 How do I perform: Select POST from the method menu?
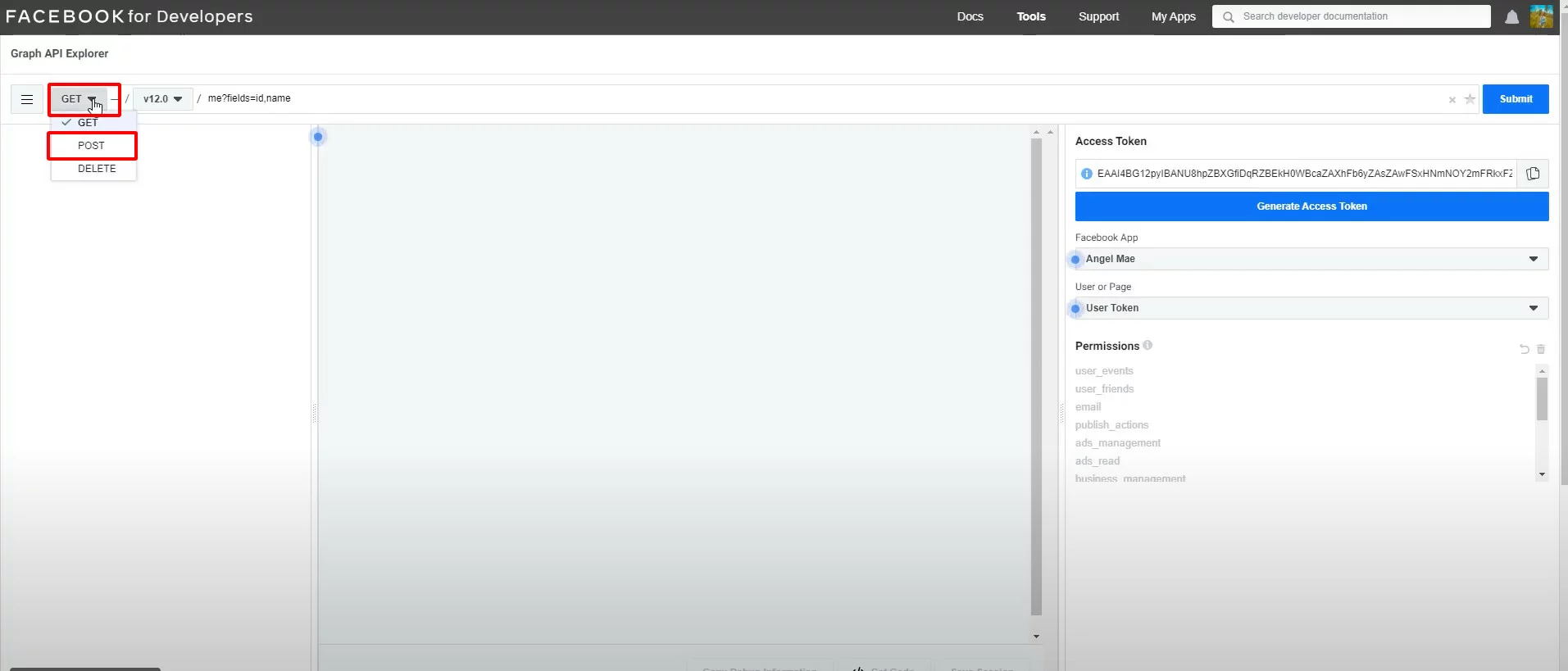pyautogui.click(x=92, y=146)
